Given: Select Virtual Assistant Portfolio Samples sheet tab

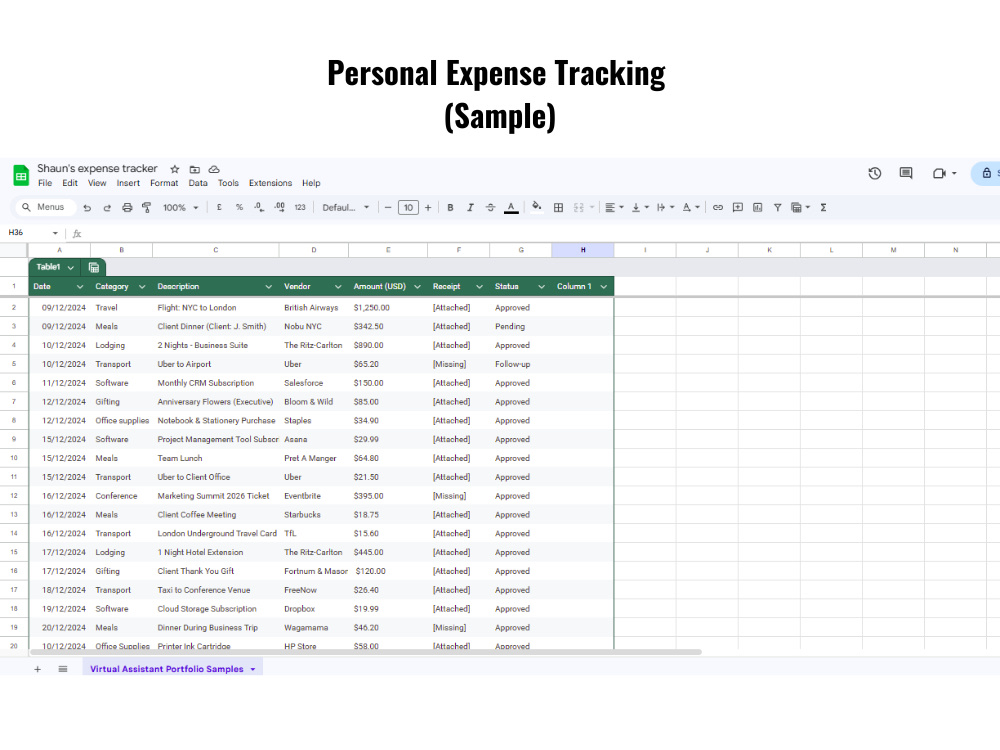Looking at the screenshot, I should tap(172, 669).
